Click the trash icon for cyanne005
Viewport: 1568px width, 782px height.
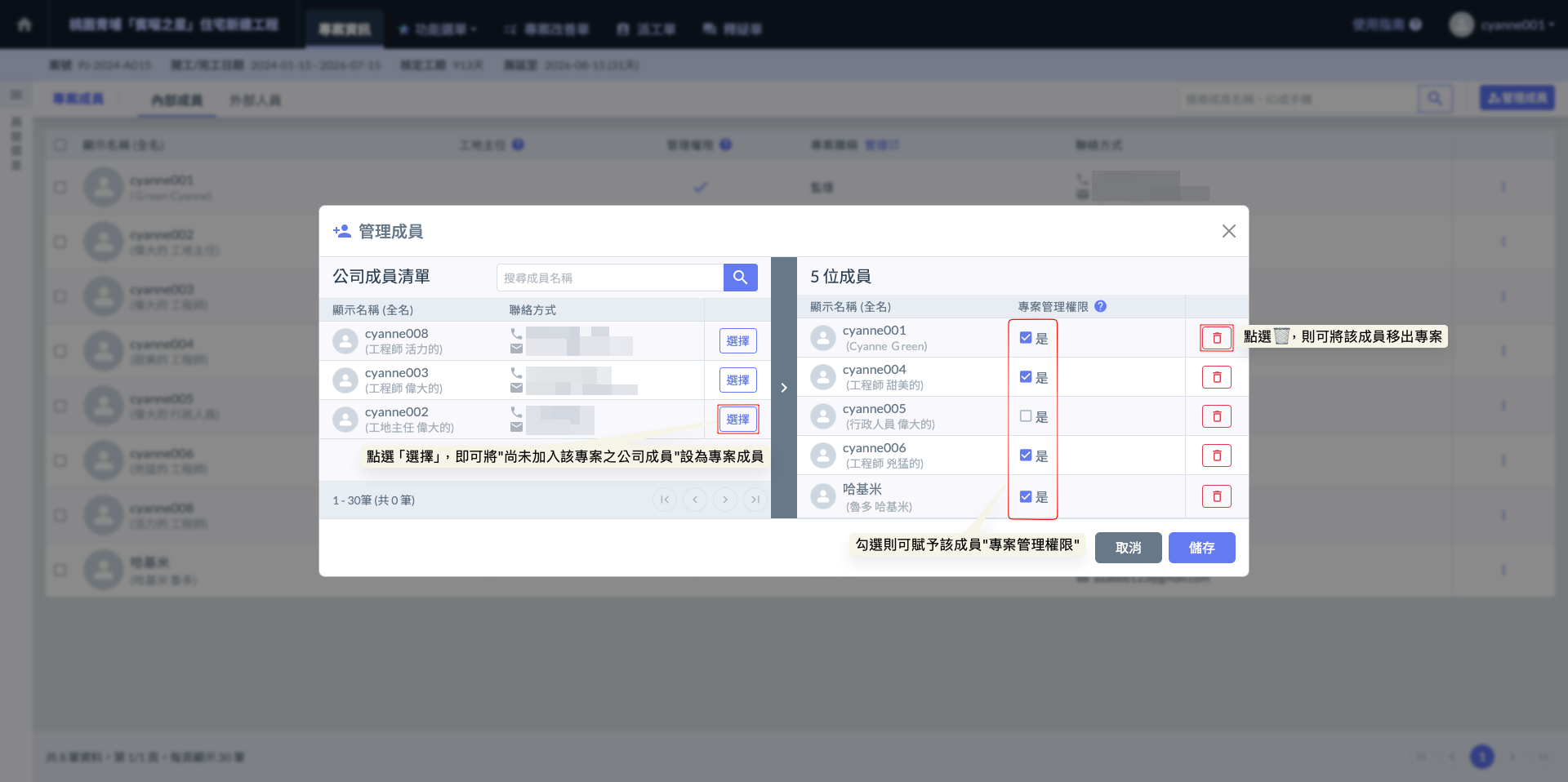1216,416
